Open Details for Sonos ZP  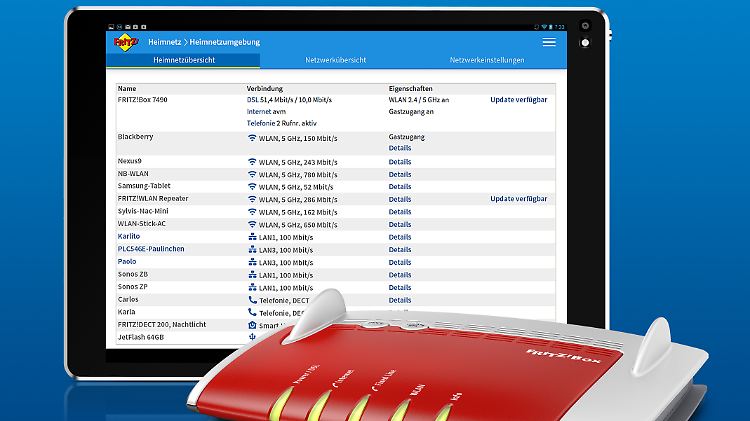point(400,287)
